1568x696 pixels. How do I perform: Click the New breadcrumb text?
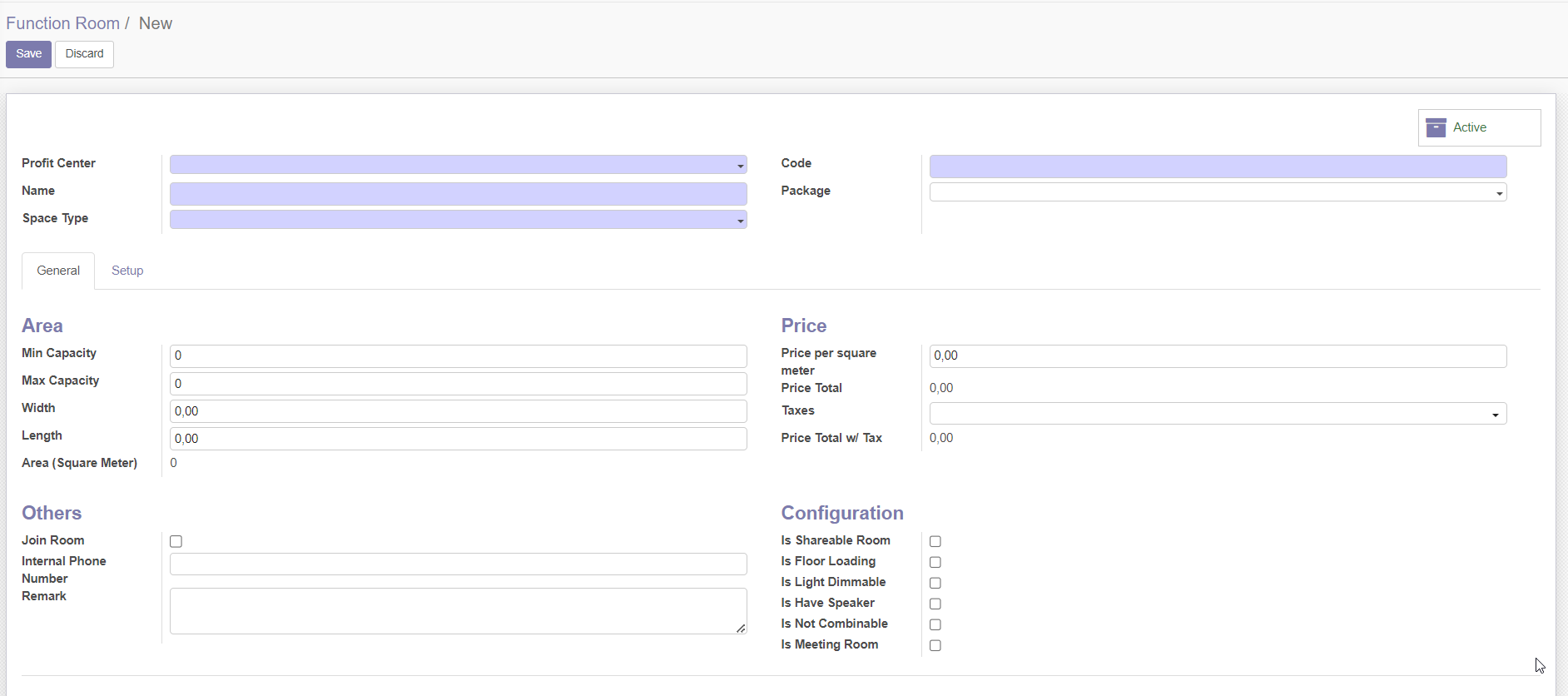tap(156, 23)
